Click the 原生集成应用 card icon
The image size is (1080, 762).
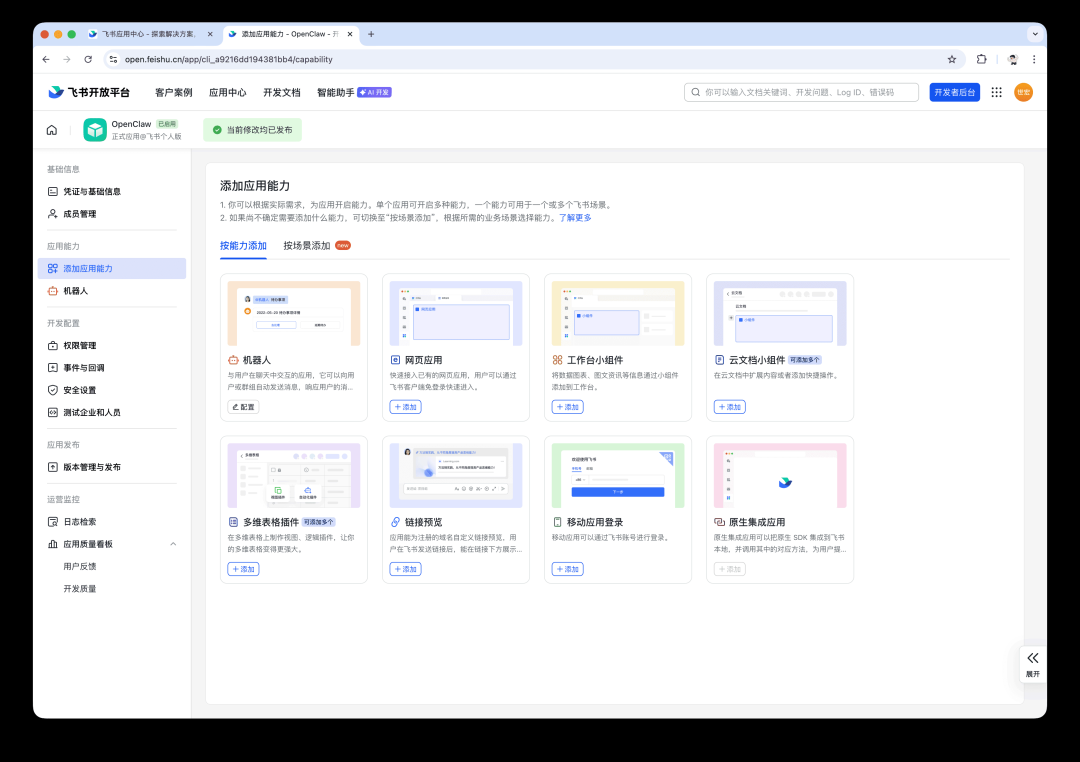pyautogui.click(x=719, y=522)
